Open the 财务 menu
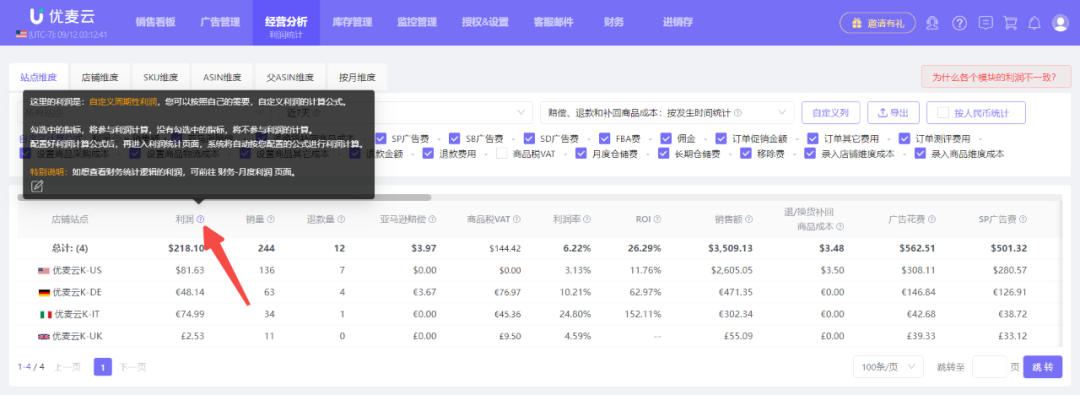This screenshot has width=1080, height=395. point(614,22)
